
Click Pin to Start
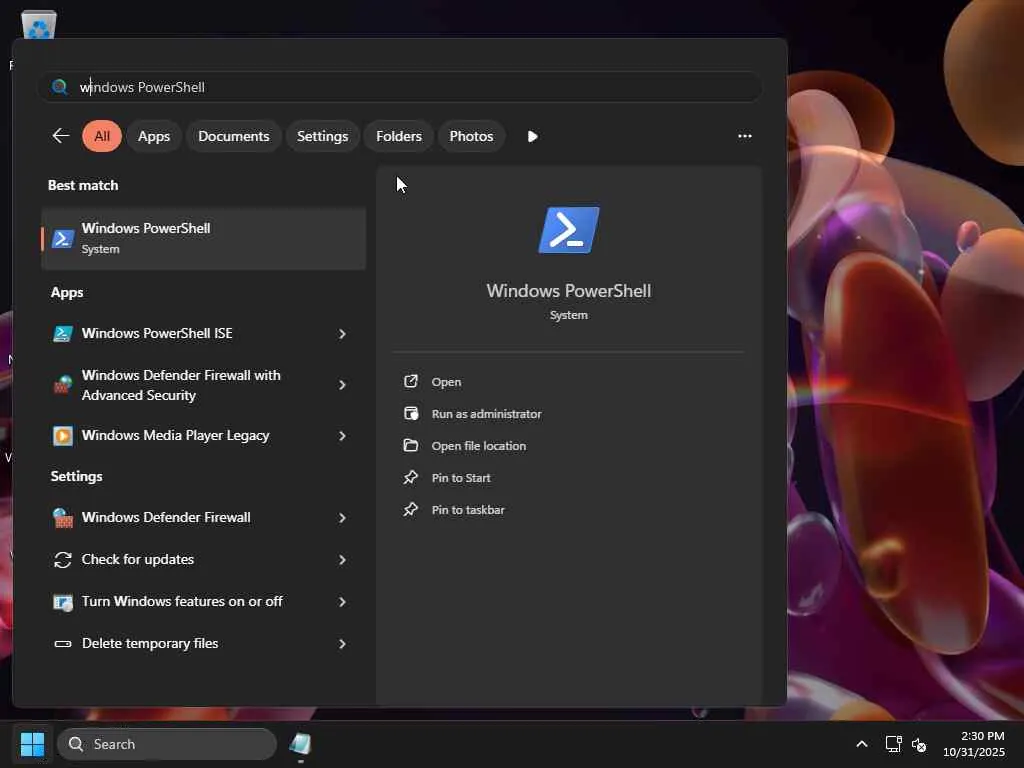pos(460,478)
